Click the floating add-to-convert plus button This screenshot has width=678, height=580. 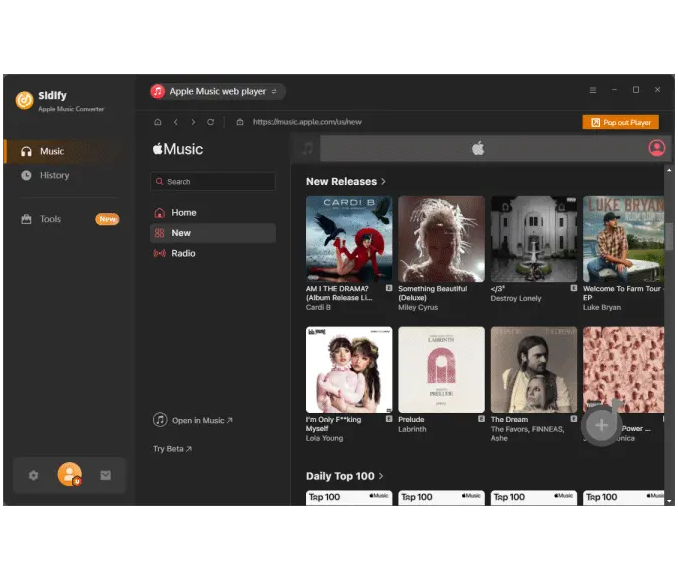(601, 425)
